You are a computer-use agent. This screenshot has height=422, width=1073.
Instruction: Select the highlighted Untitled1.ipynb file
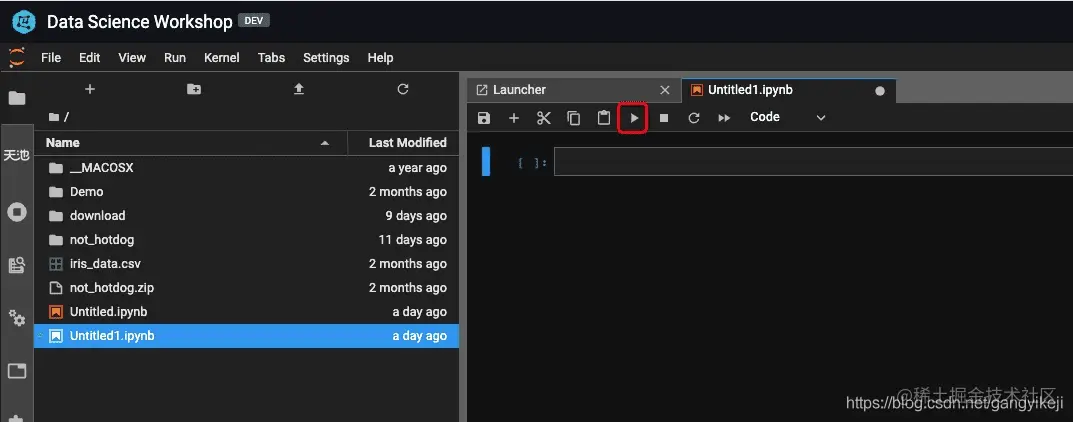(x=246, y=336)
